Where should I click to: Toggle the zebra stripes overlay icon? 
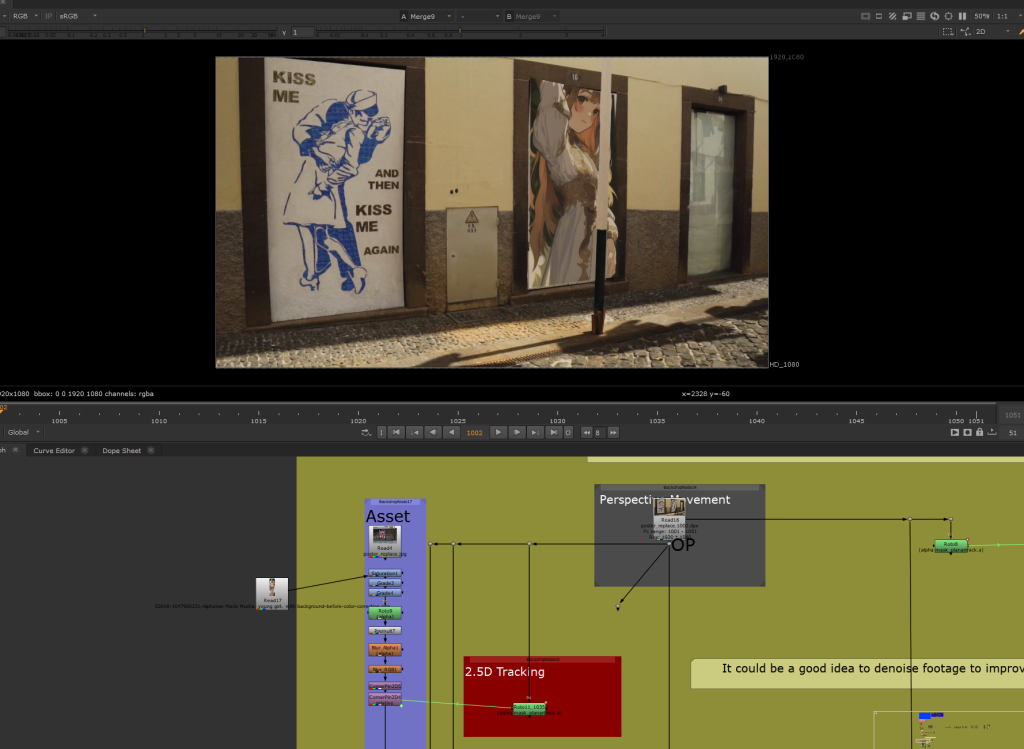tap(893, 16)
